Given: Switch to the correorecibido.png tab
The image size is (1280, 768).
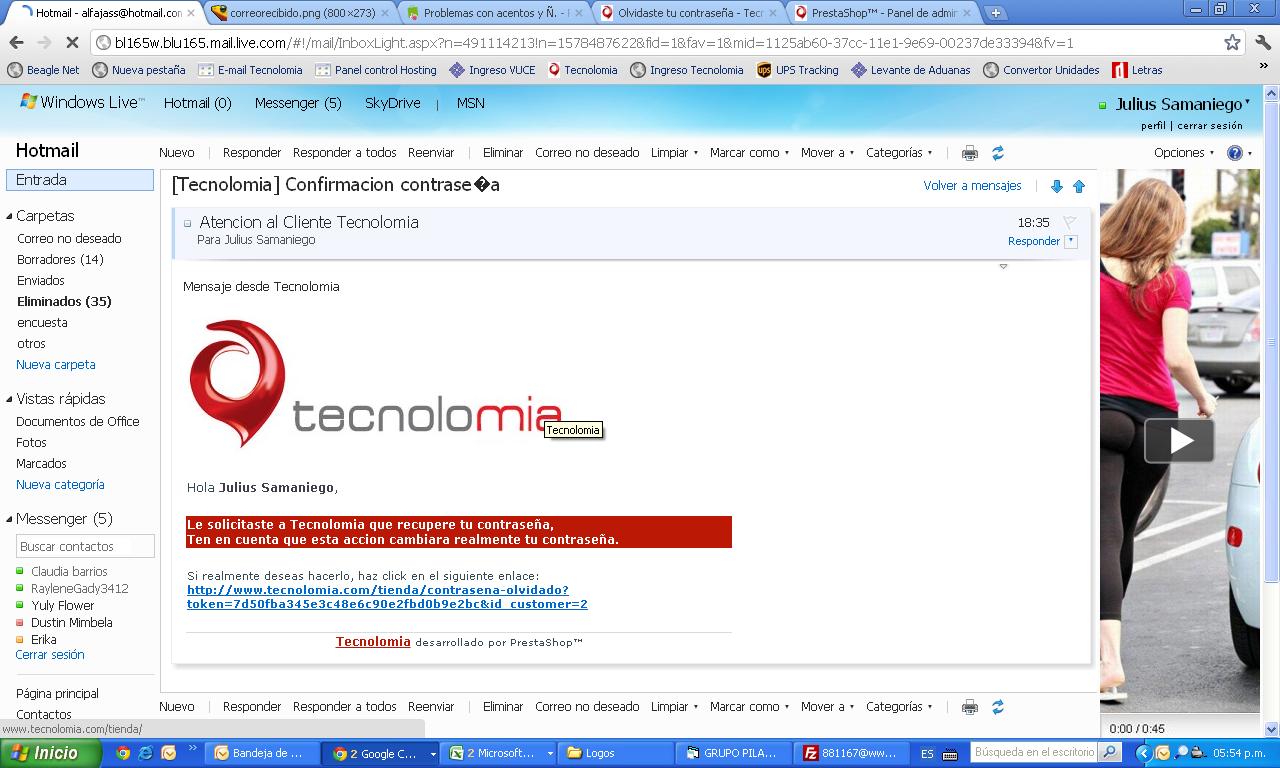Looking at the screenshot, I should 300,13.
